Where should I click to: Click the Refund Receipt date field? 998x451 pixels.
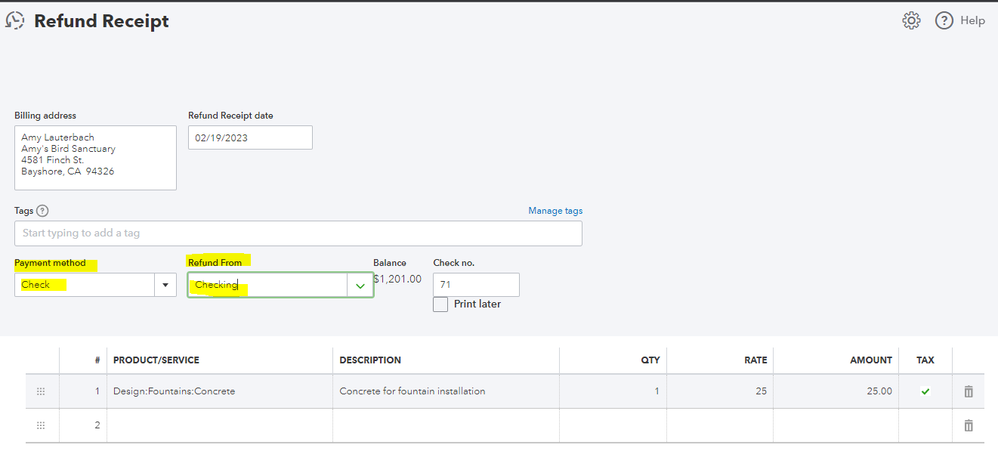click(x=250, y=137)
